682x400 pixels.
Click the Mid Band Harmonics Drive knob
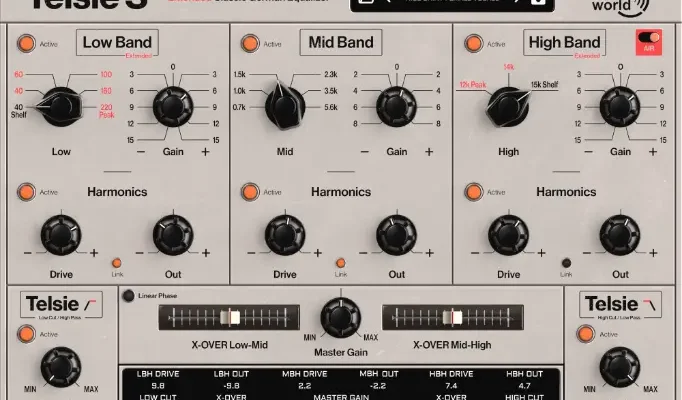pos(285,236)
